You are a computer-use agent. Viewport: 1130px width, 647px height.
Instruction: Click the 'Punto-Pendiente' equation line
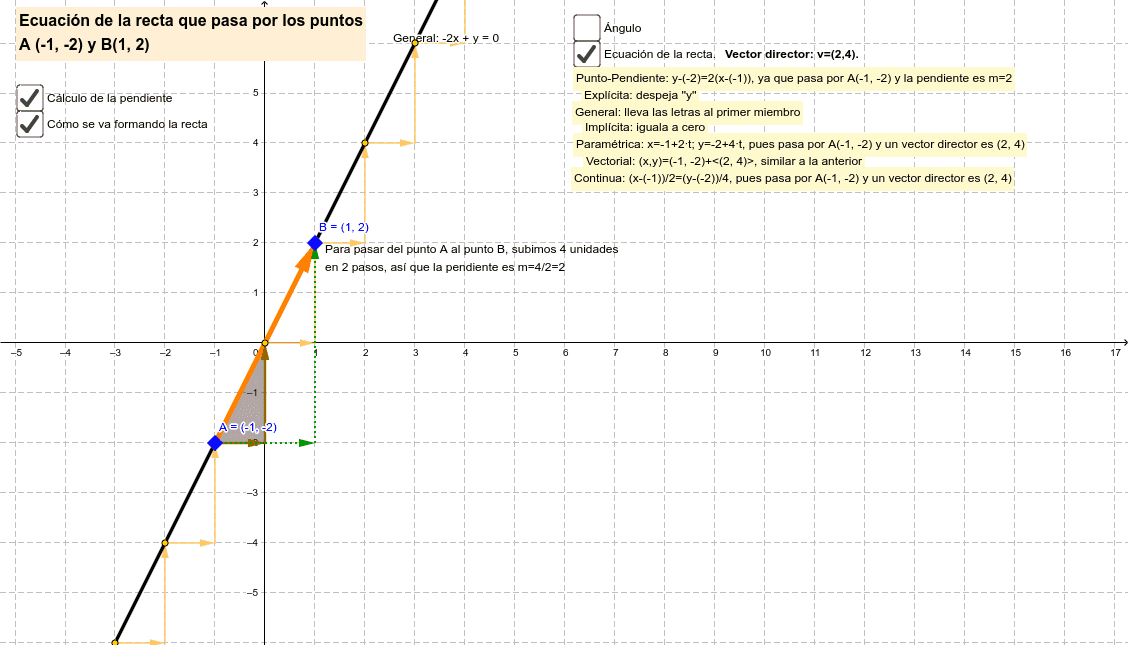point(793,78)
